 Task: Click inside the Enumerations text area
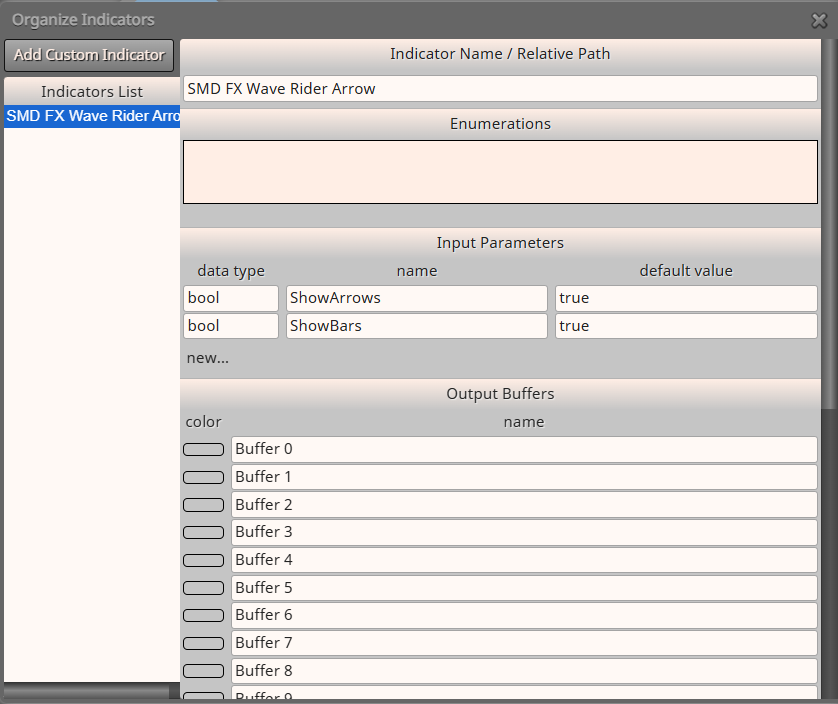(x=500, y=172)
